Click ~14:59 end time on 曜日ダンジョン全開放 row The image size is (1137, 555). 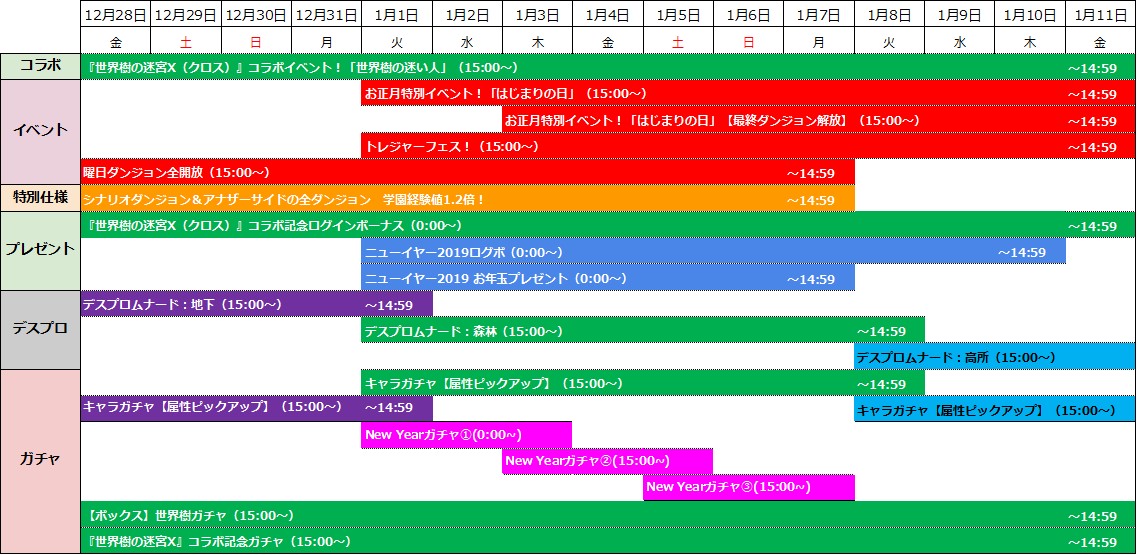811,173
